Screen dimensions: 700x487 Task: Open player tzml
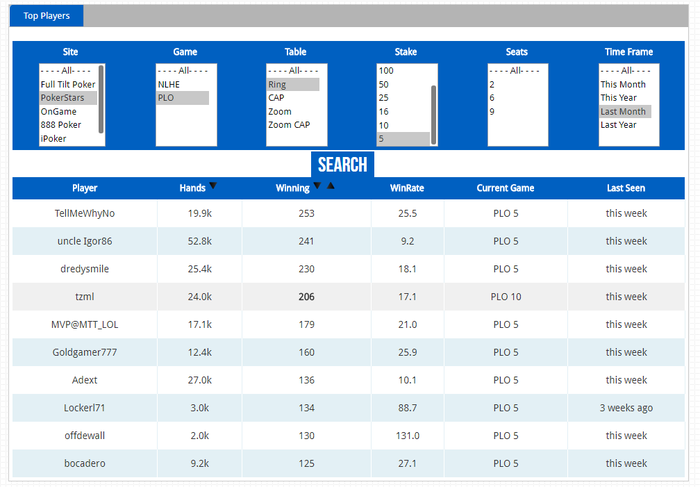[85, 297]
